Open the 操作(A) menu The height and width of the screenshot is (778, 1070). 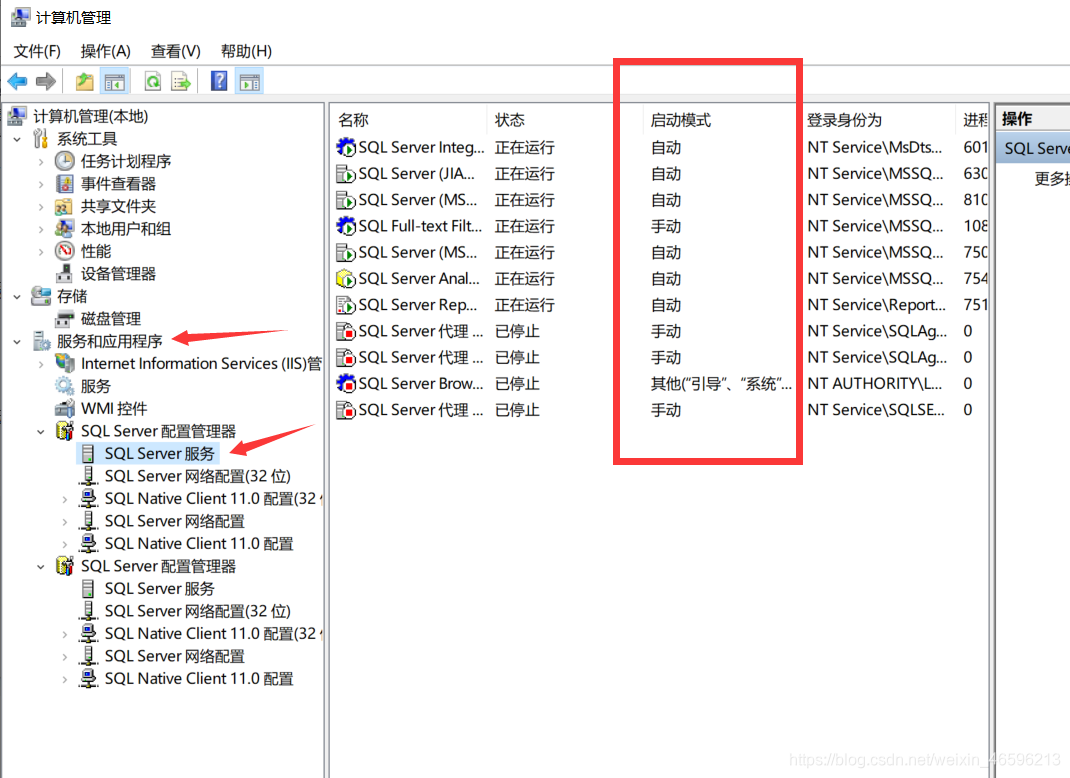pos(105,51)
